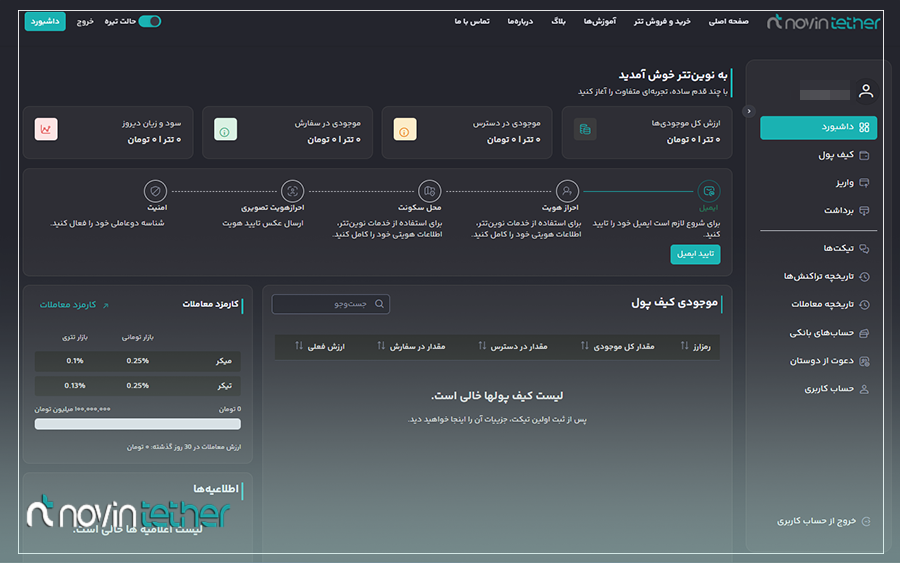Open the داشبورد sidebar item
Screen dimensions: 900x563
pyautogui.click(x=818, y=127)
